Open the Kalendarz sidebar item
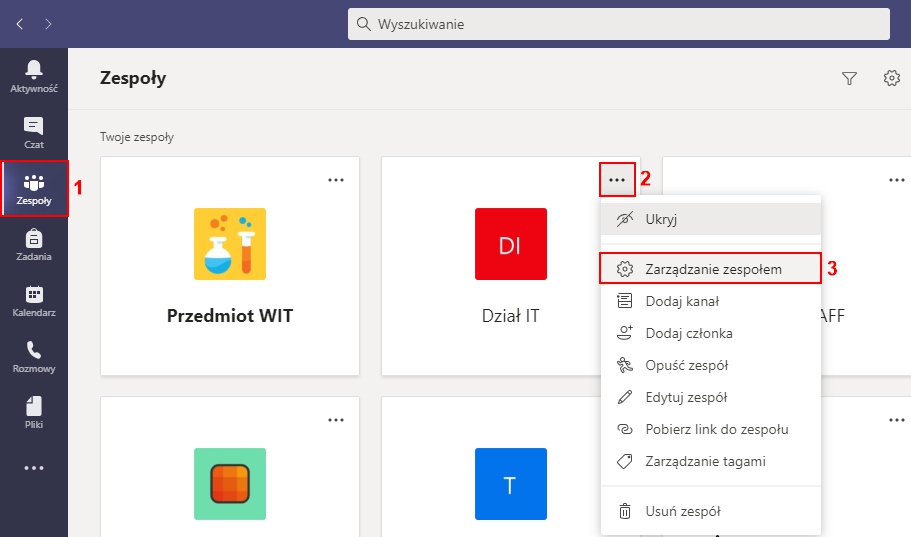This screenshot has height=537, width=911. point(34,301)
